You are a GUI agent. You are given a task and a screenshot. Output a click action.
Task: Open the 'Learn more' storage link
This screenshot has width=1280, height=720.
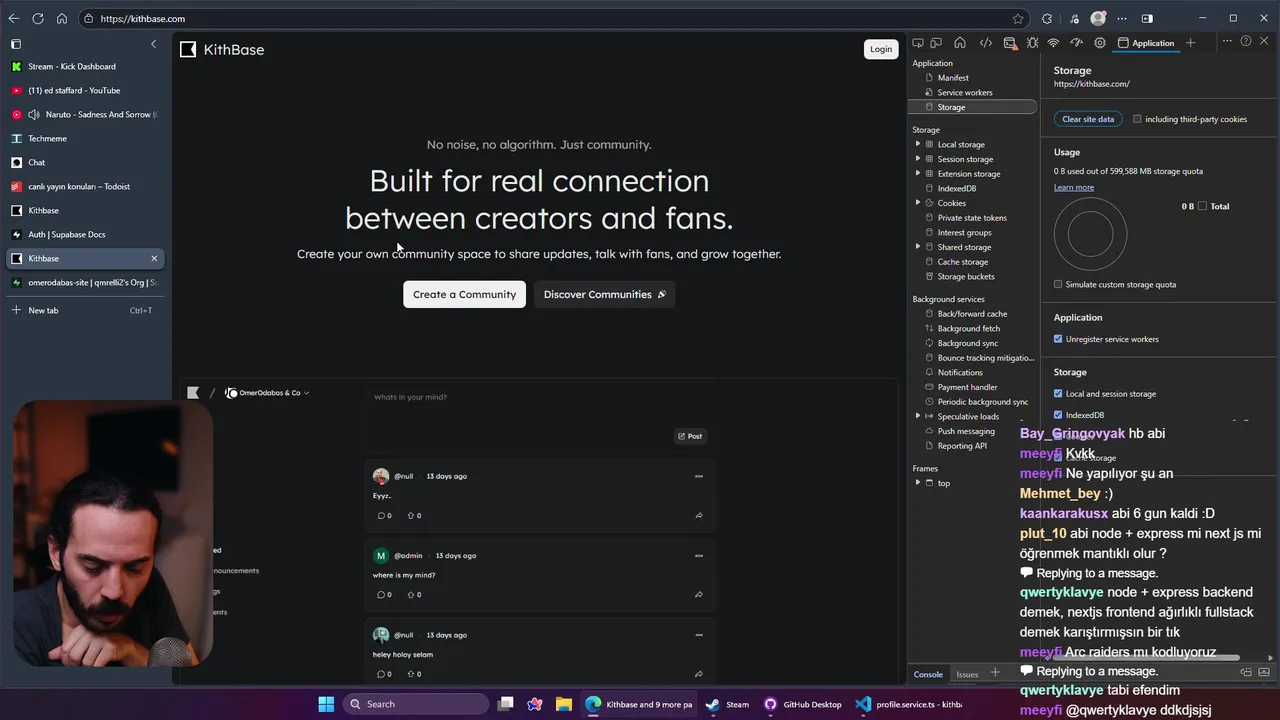tap(1074, 188)
